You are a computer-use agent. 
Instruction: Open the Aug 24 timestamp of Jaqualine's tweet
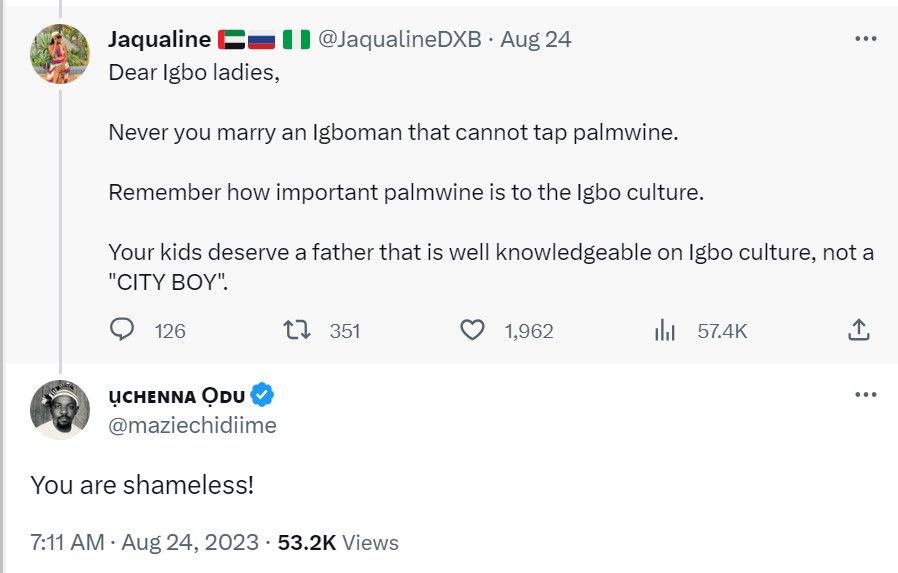[535, 40]
